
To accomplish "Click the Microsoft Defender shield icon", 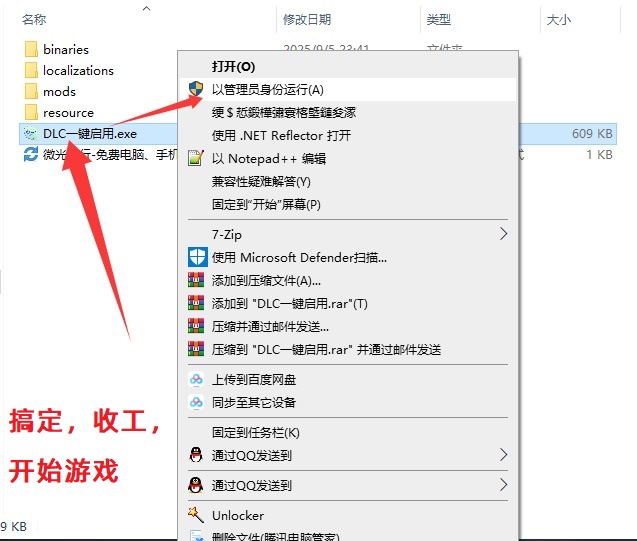I will (197, 257).
